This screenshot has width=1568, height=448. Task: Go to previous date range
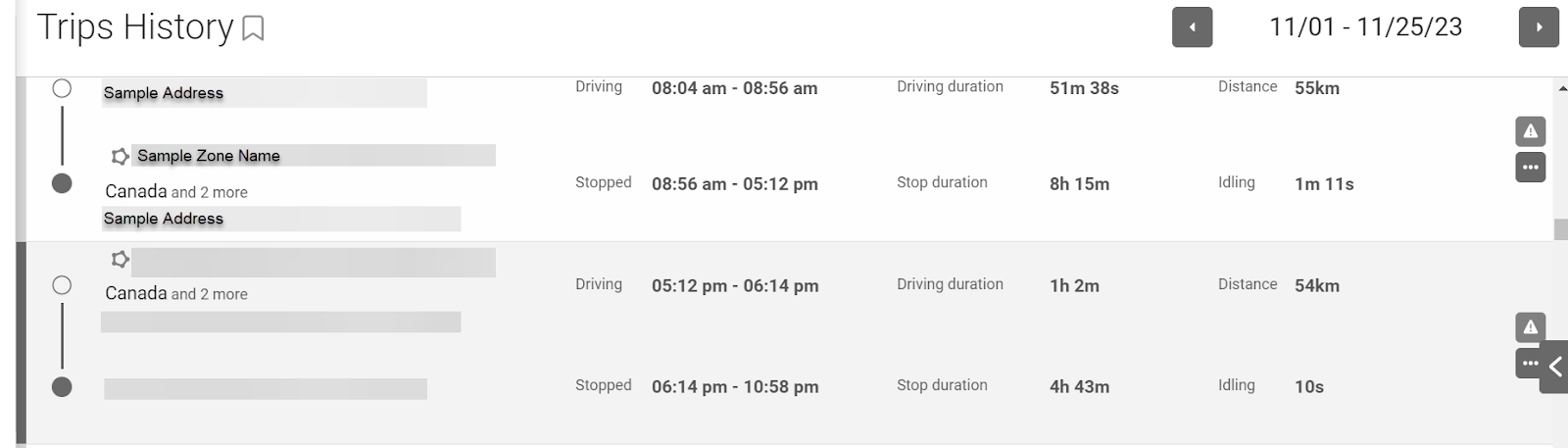pos(1192,27)
